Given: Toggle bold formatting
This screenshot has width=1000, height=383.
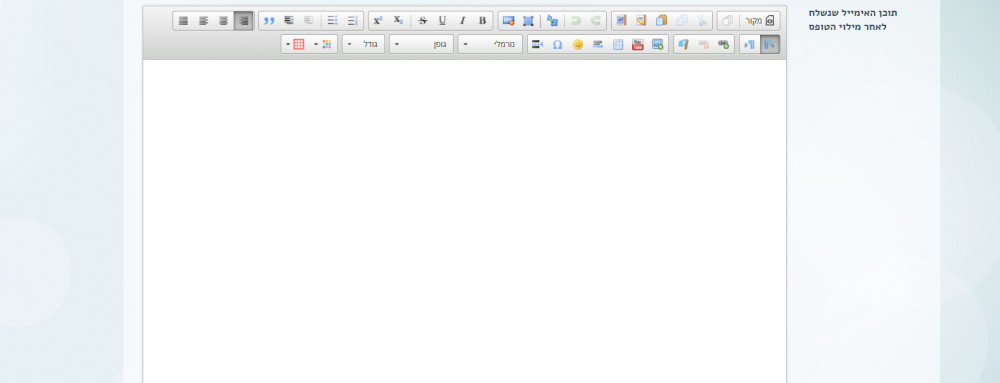Looking at the screenshot, I should (x=482, y=20).
